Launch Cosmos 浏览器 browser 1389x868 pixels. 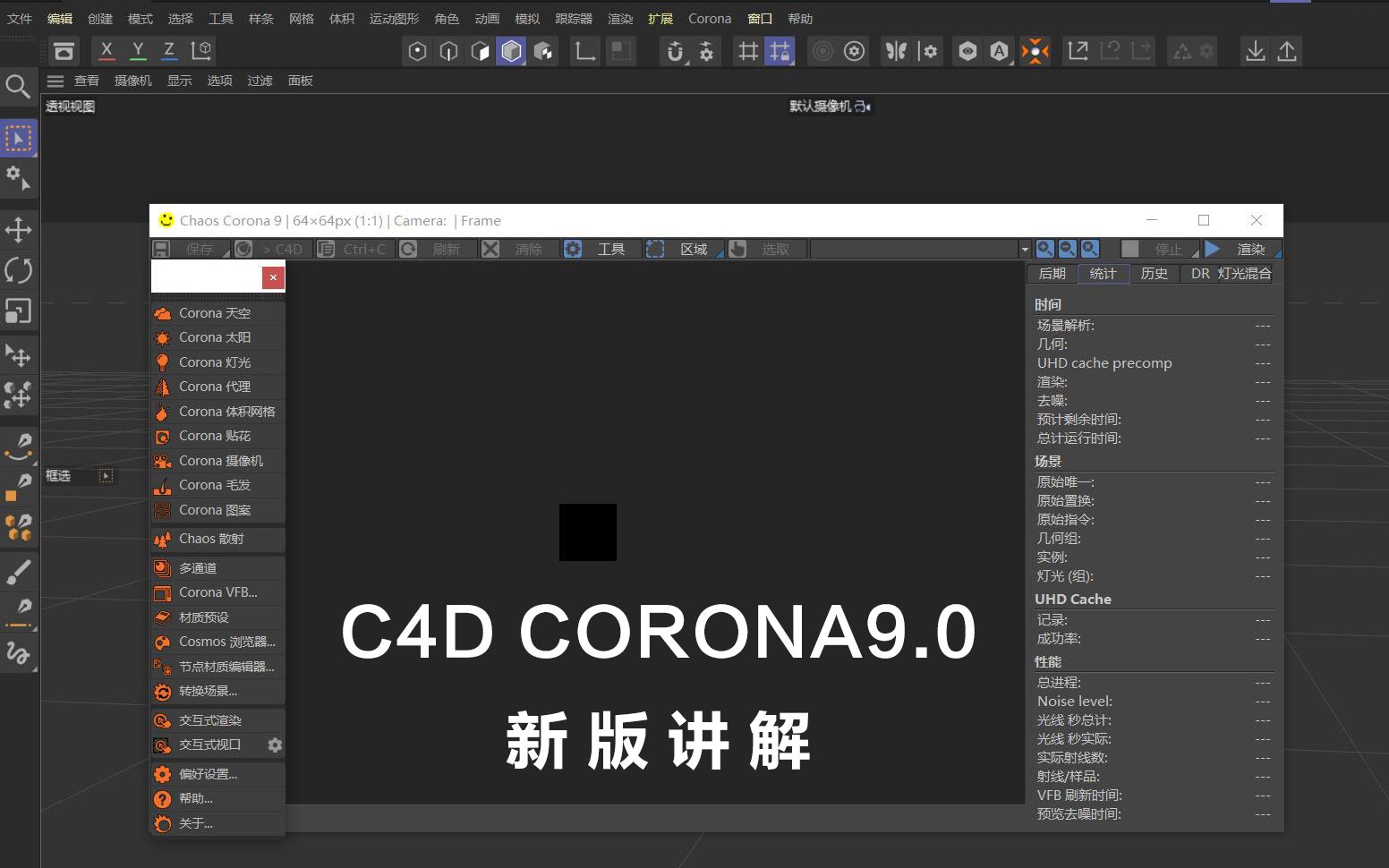coord(218,642)
